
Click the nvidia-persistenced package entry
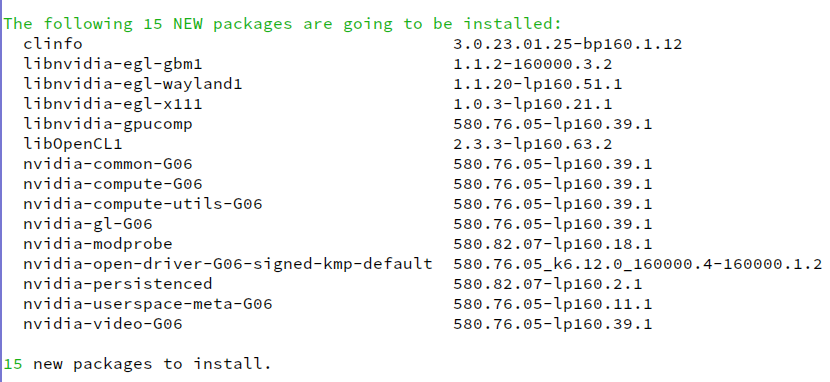tap(118, 284)
